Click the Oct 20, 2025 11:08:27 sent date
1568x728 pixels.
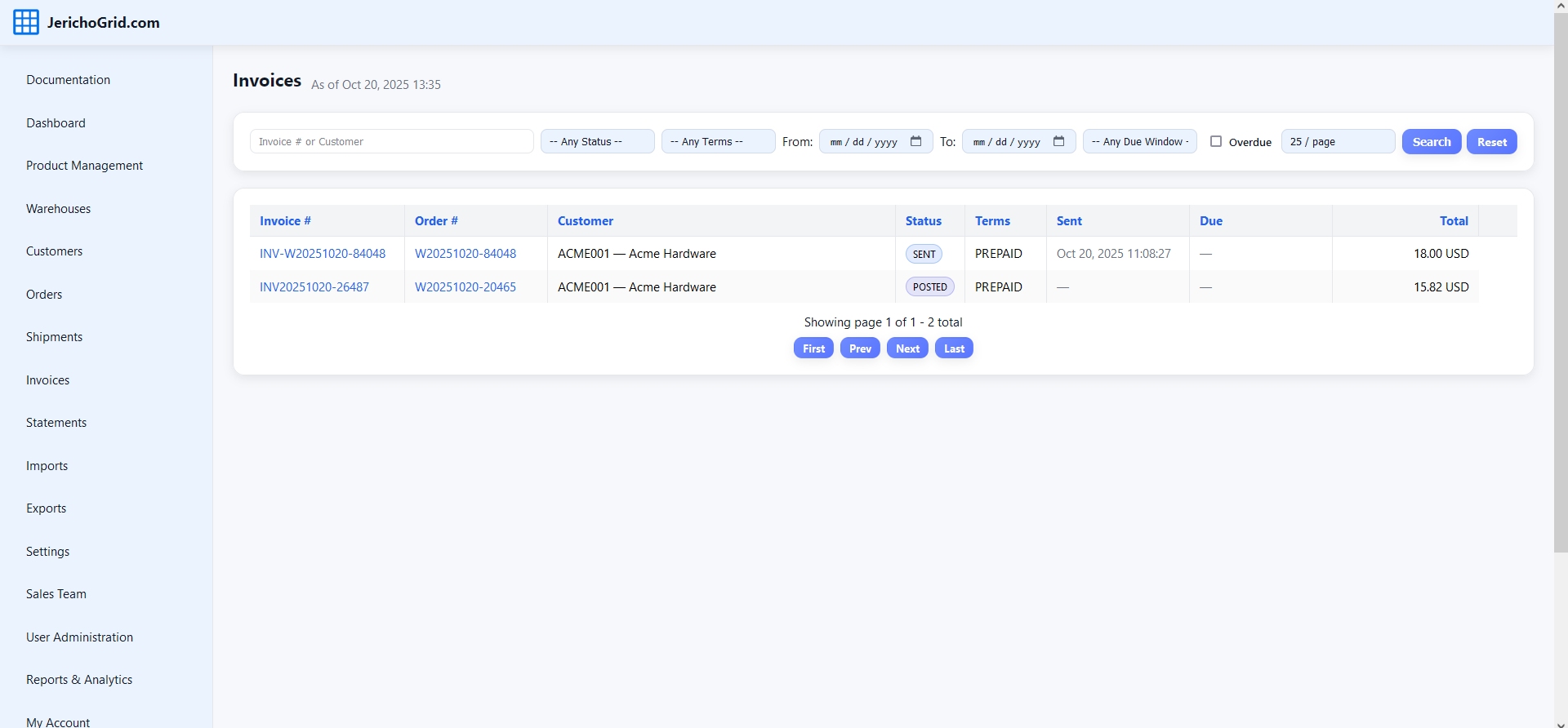[1114, 254]
